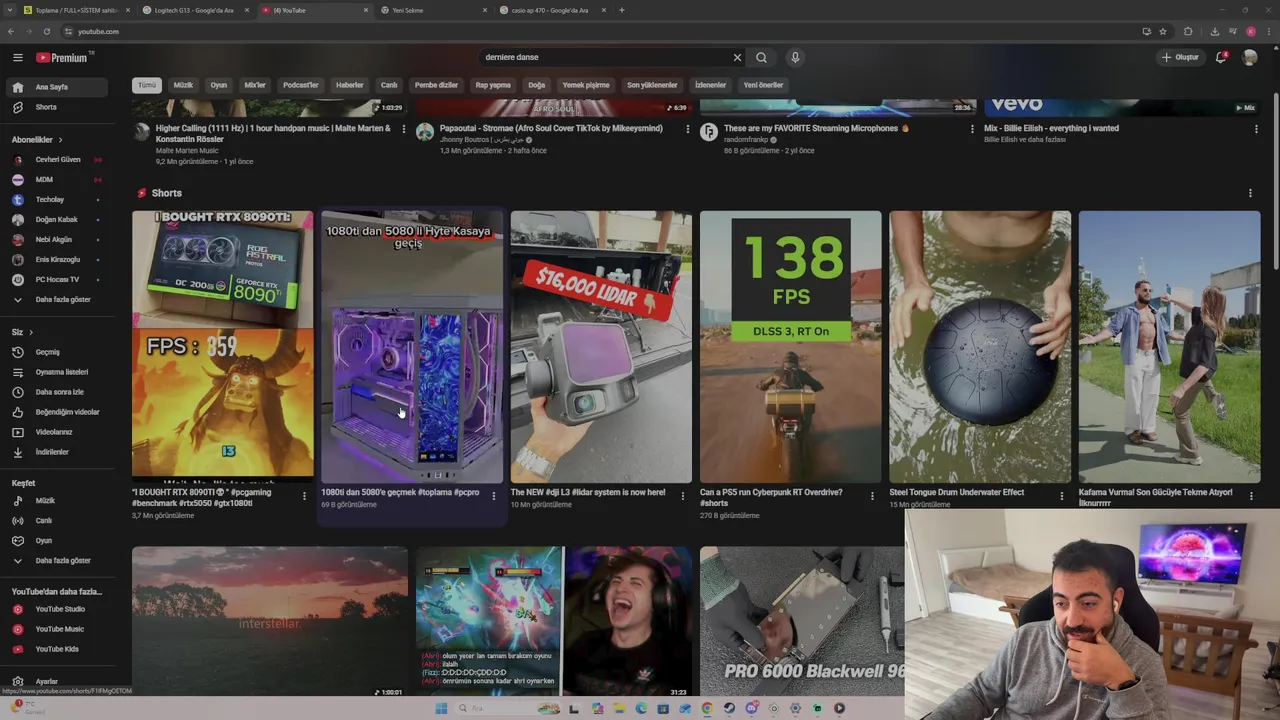Image resolution: width=1280 pixels, height=720 pixels.
Task: Open options for RTX 8090Ti short
Action: pos(304,495)
